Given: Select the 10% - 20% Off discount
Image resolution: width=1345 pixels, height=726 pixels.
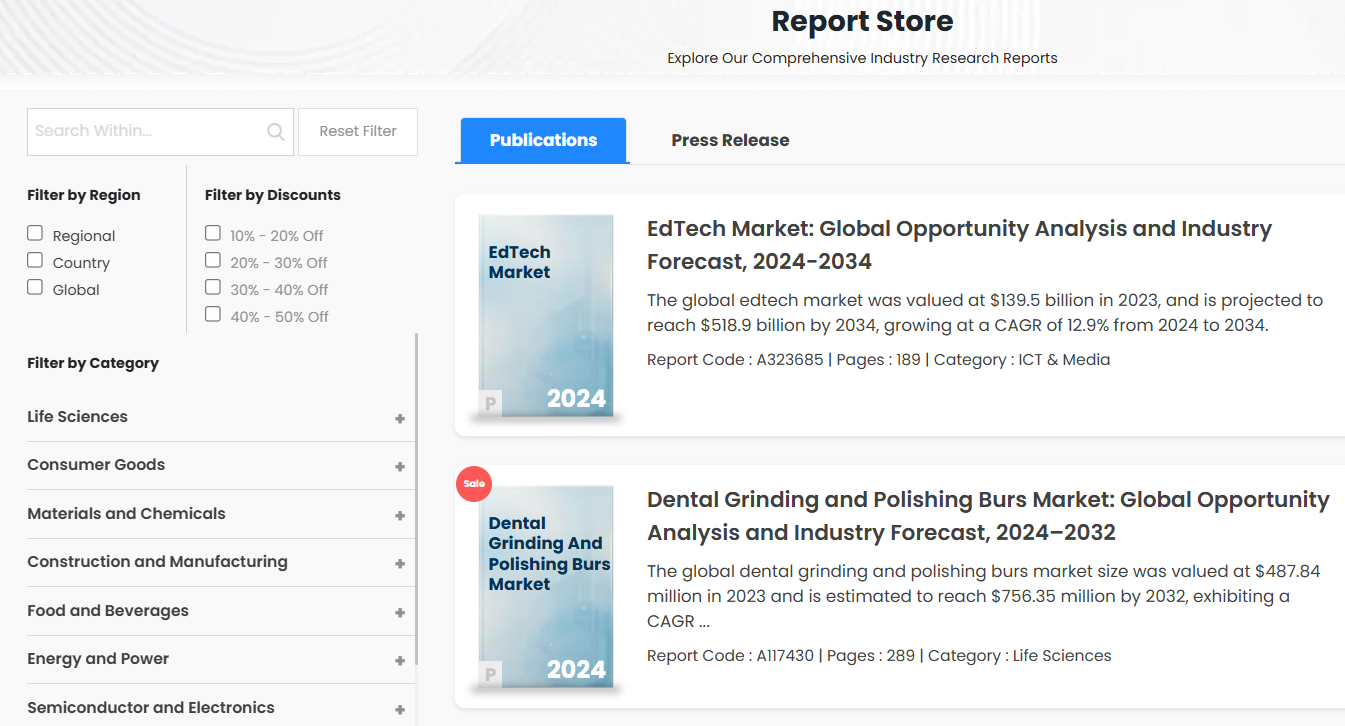Looking at the screenshot, I should click(213, 233).
